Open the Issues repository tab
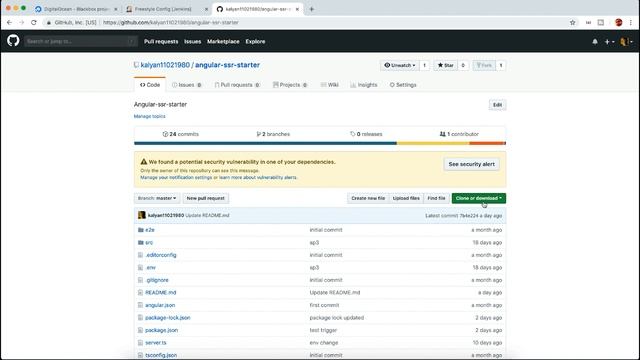 (x=187, y=85)
